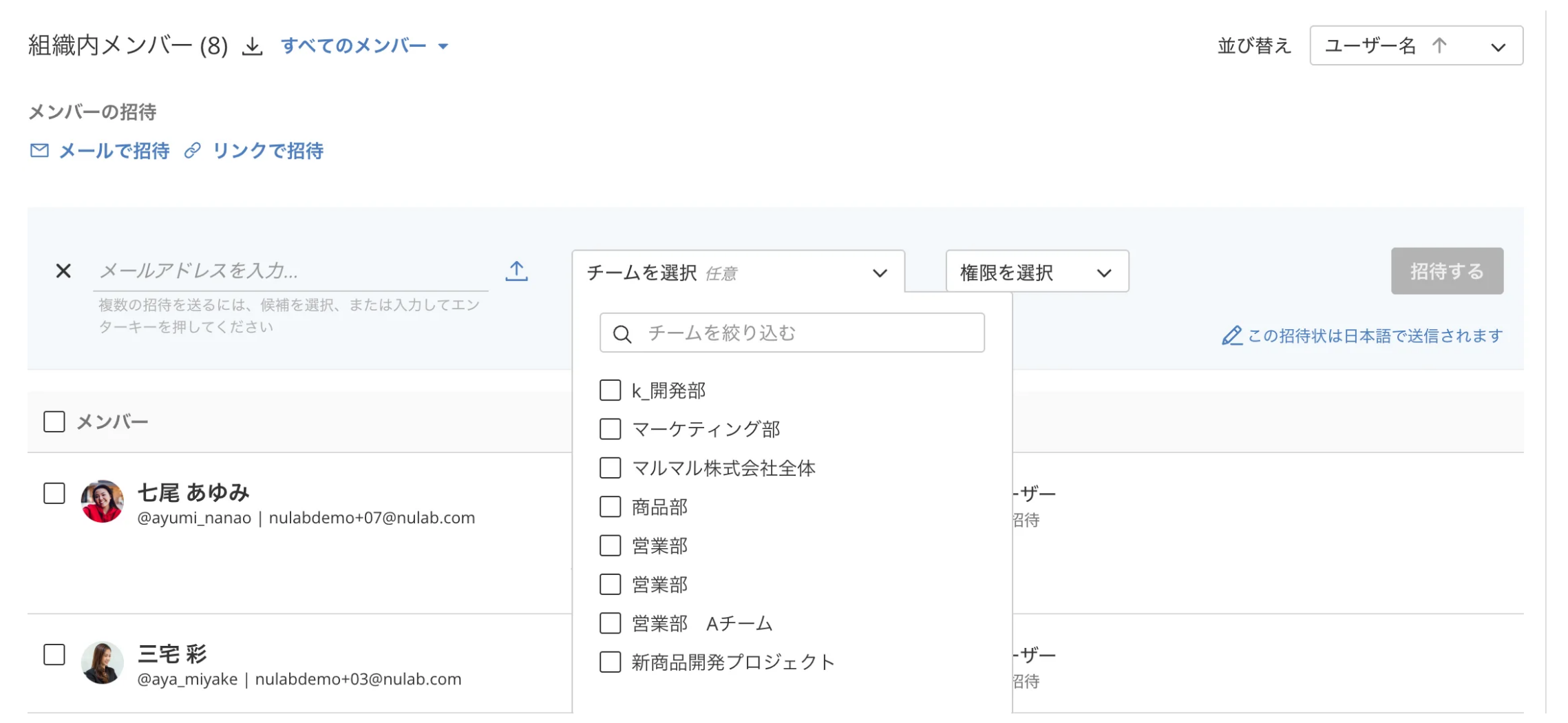Click リンクで招待 link

tap(268, 151)
